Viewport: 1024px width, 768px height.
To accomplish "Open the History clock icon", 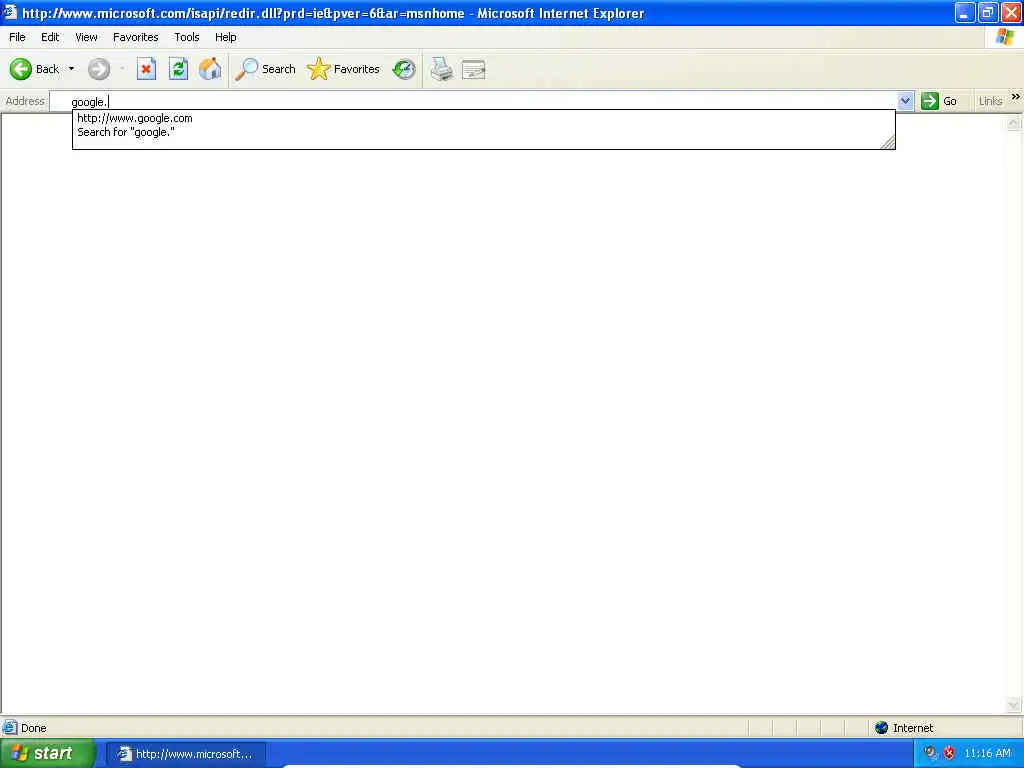I will point(404,69).
